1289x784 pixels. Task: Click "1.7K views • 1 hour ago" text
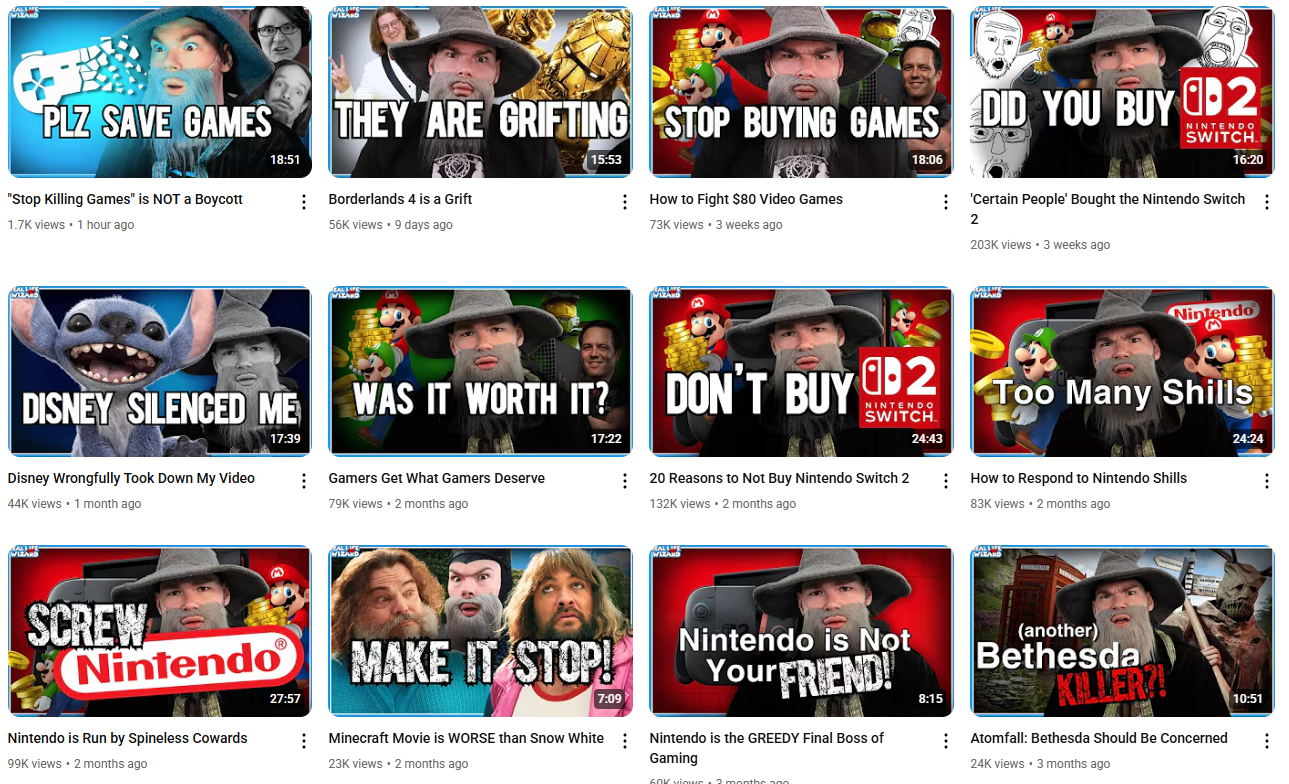point(71,225)
